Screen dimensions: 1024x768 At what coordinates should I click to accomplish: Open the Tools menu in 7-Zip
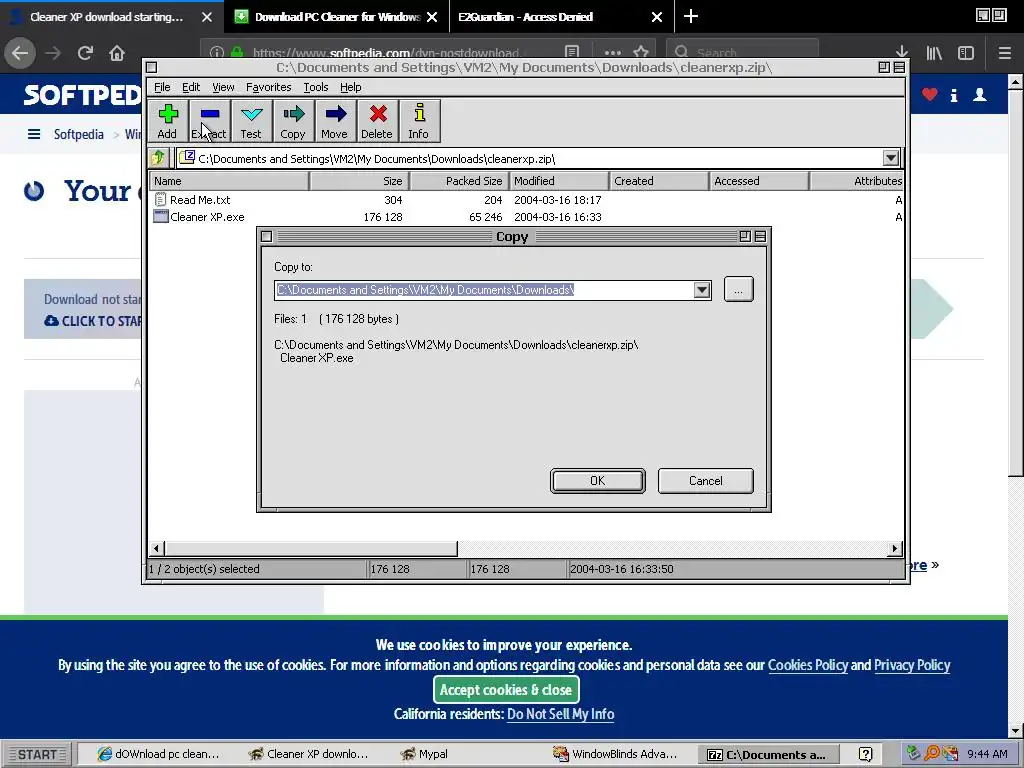click(x=315, y=87)
